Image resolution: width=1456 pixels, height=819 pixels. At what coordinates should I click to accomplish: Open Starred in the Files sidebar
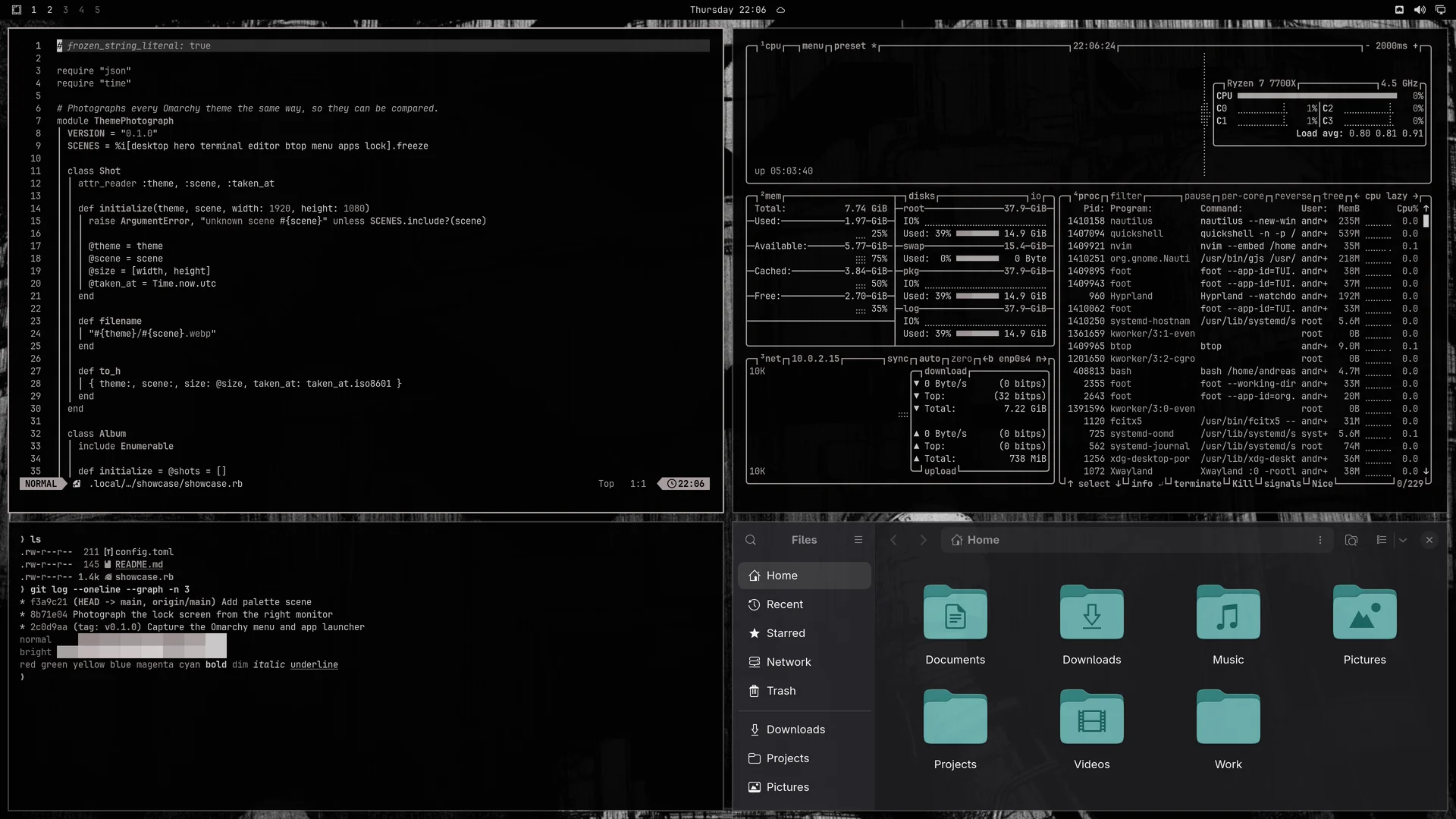[x=805, y=633]
